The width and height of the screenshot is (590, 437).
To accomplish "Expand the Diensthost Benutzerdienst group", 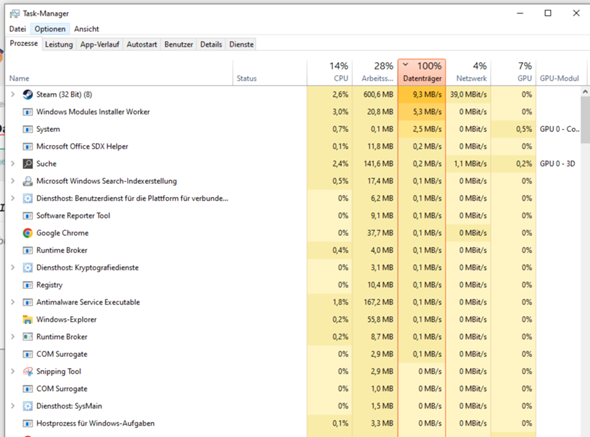I will (12, 198).
